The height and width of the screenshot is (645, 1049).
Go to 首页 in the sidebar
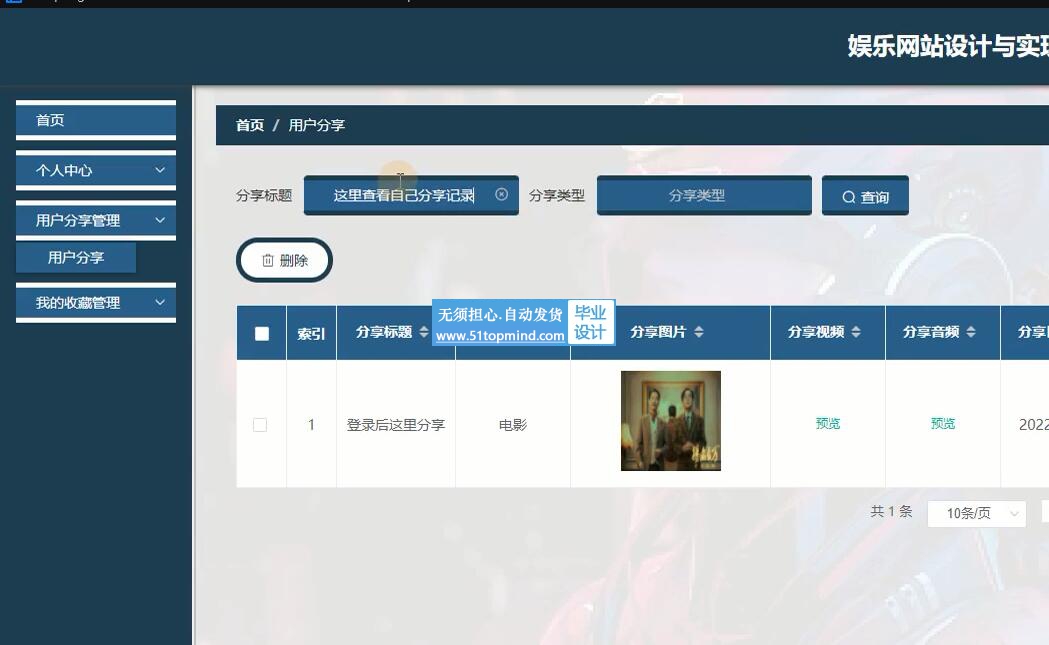coord(96,120)
